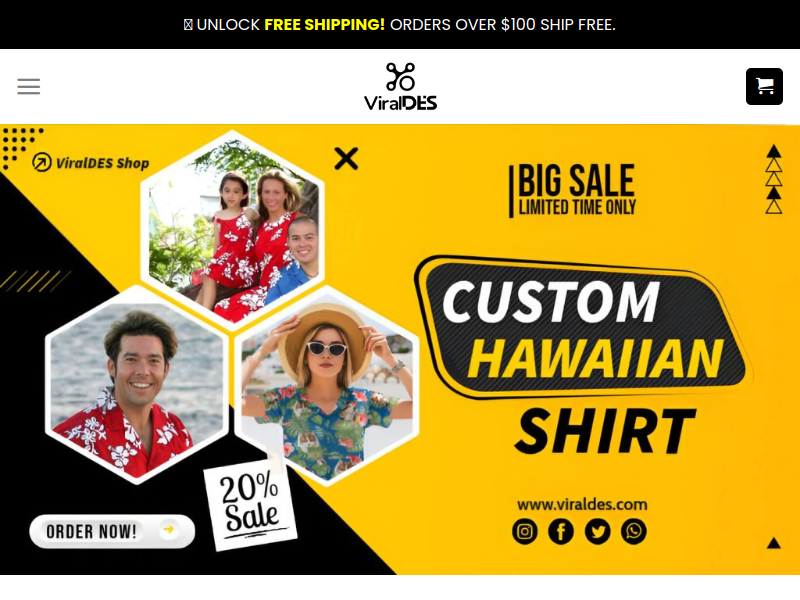Open the shopping cart
This screenshot has height=600, width=800.
[x=764, y=86]
